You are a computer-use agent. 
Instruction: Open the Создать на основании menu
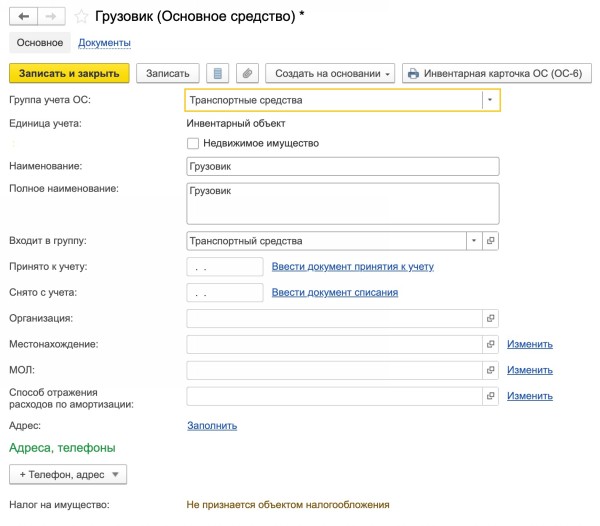330,74
